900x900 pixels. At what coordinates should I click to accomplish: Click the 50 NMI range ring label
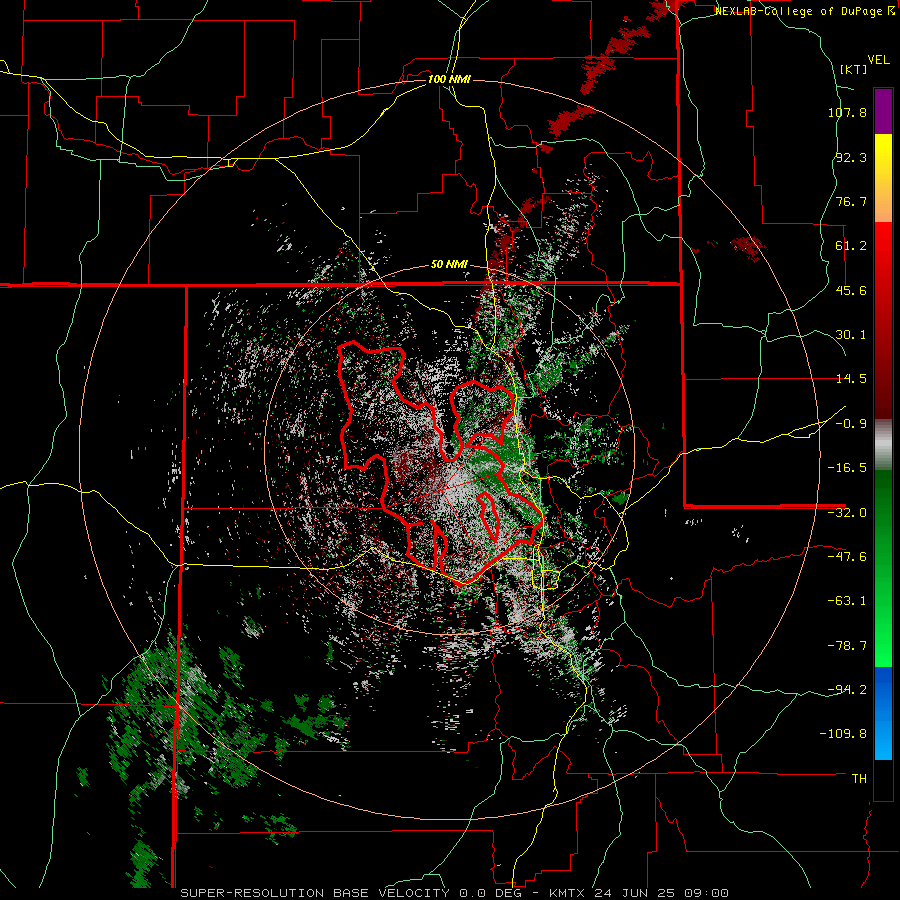(449, 265)
